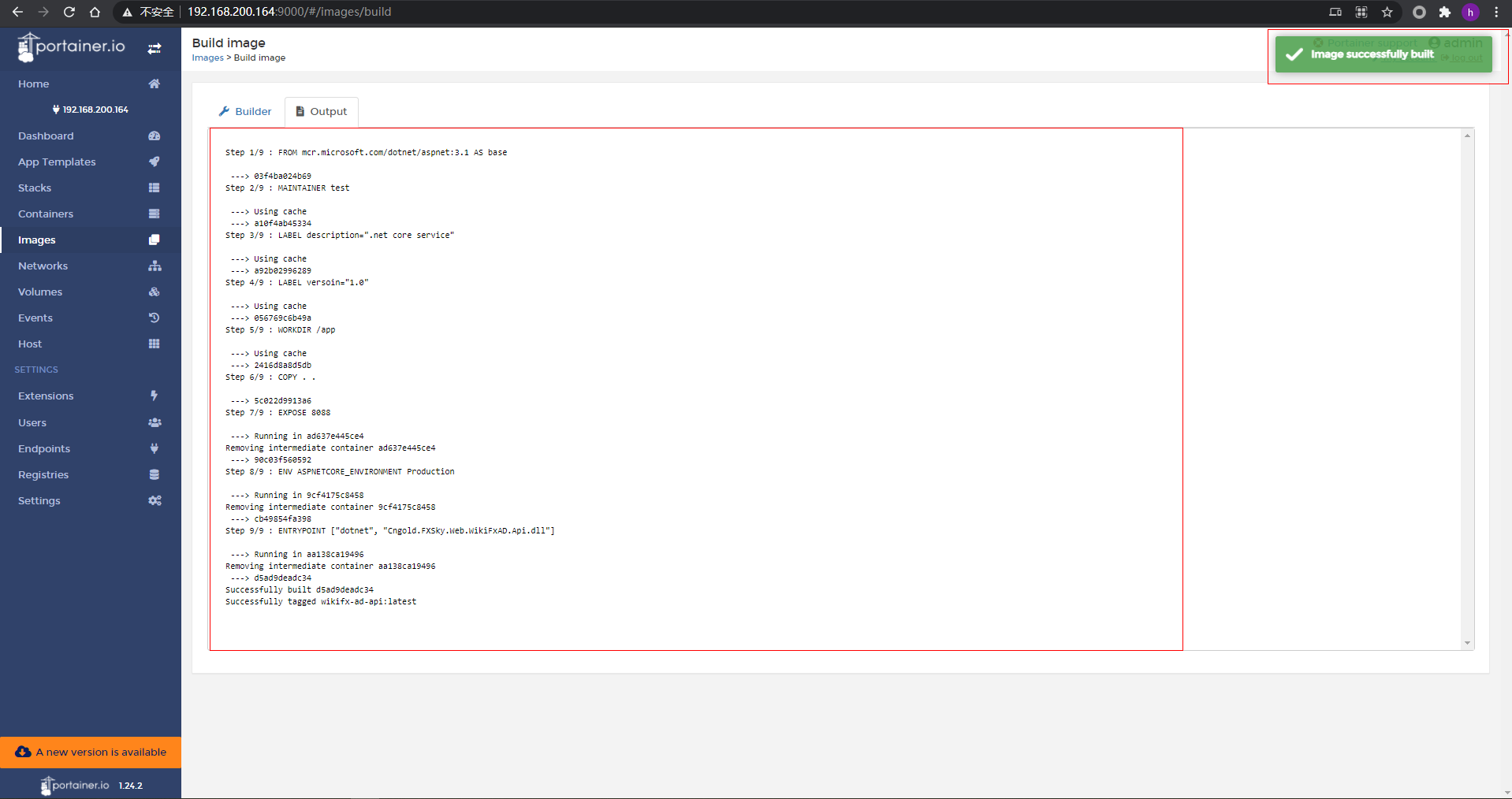This screenshot has height=799, width=1512.
Task: Click 'Step 7/9 : EXPOSE 8088' line
Action: click(x=277, y=412)
